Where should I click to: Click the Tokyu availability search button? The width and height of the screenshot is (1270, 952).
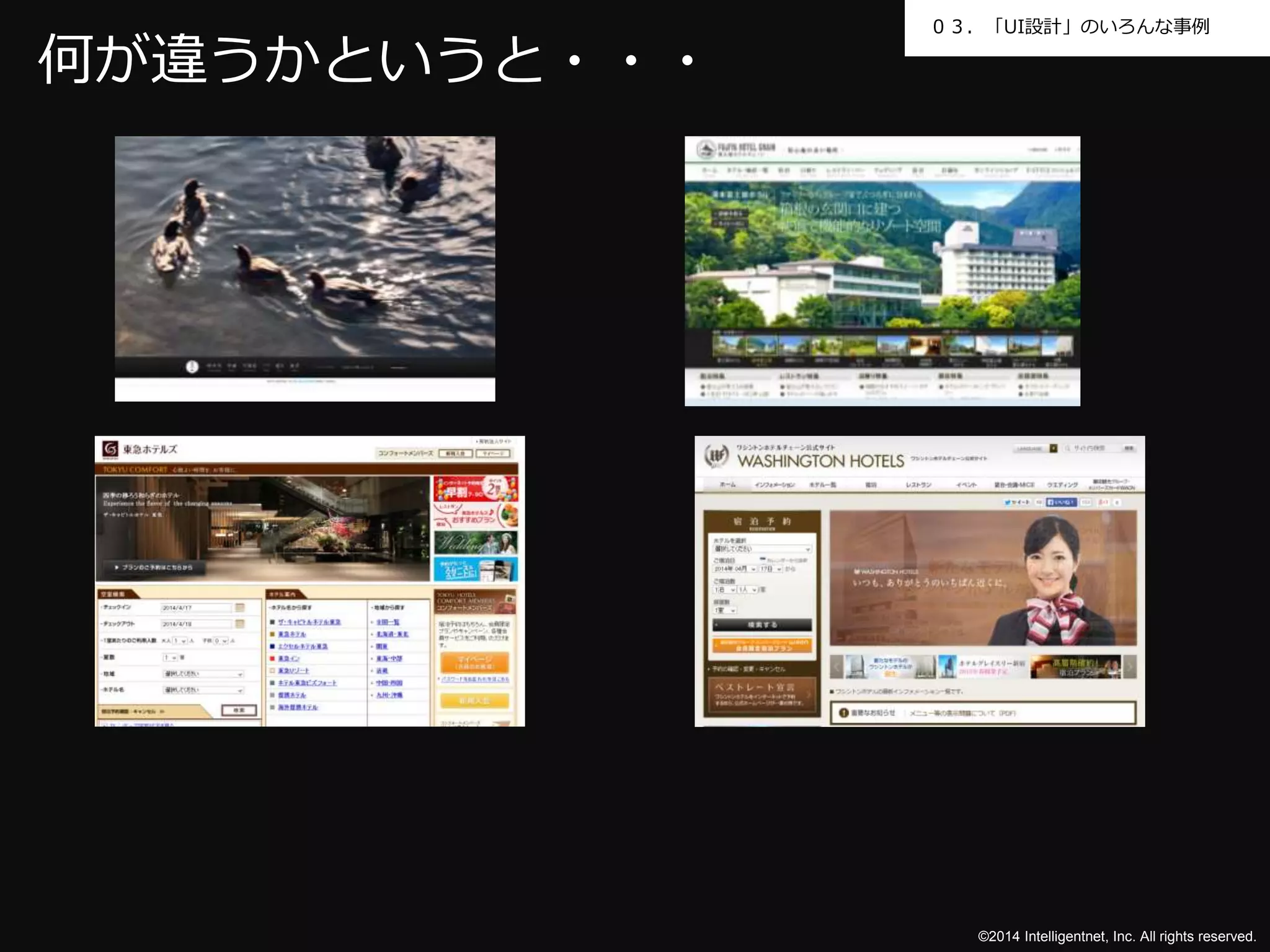pyautogui.click(x=239, y=710)
